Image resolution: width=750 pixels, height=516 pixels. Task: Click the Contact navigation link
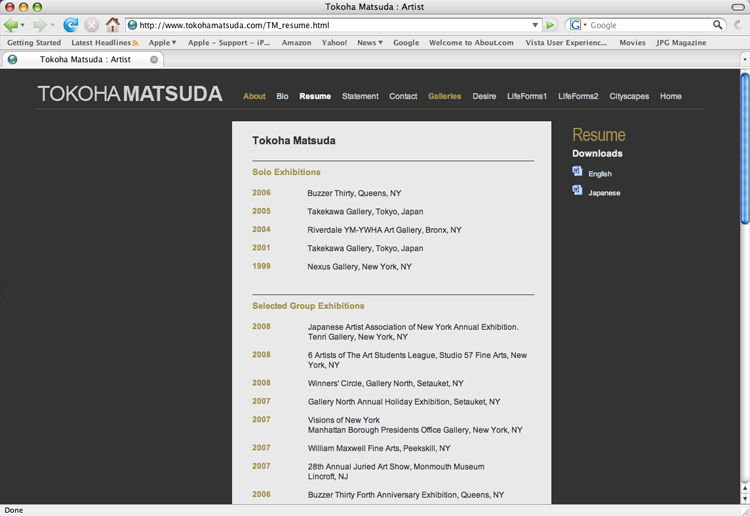(403, 96)
